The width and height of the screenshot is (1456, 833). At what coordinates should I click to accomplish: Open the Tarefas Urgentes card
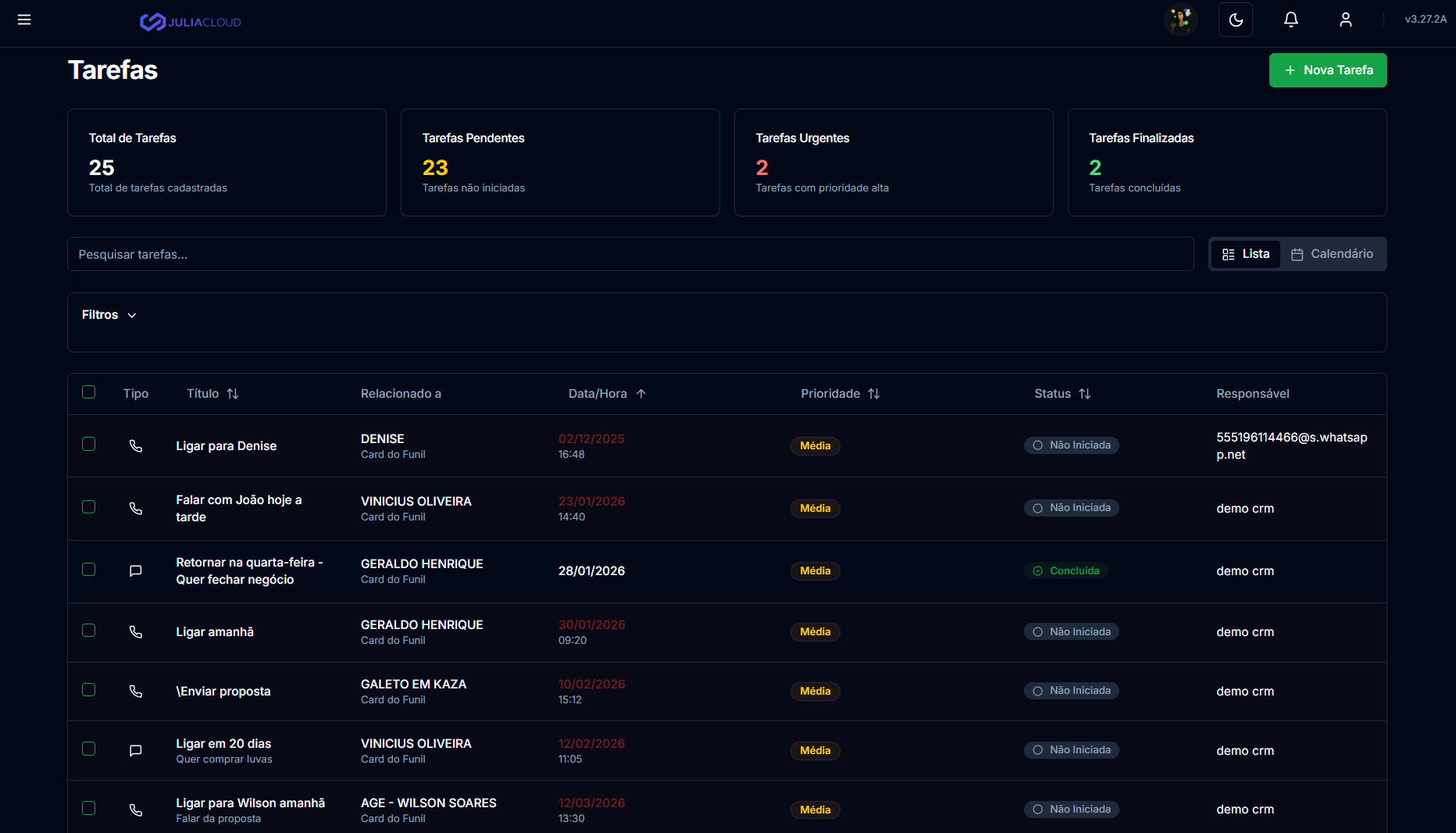pyautogui.click(x=894, y=163)
